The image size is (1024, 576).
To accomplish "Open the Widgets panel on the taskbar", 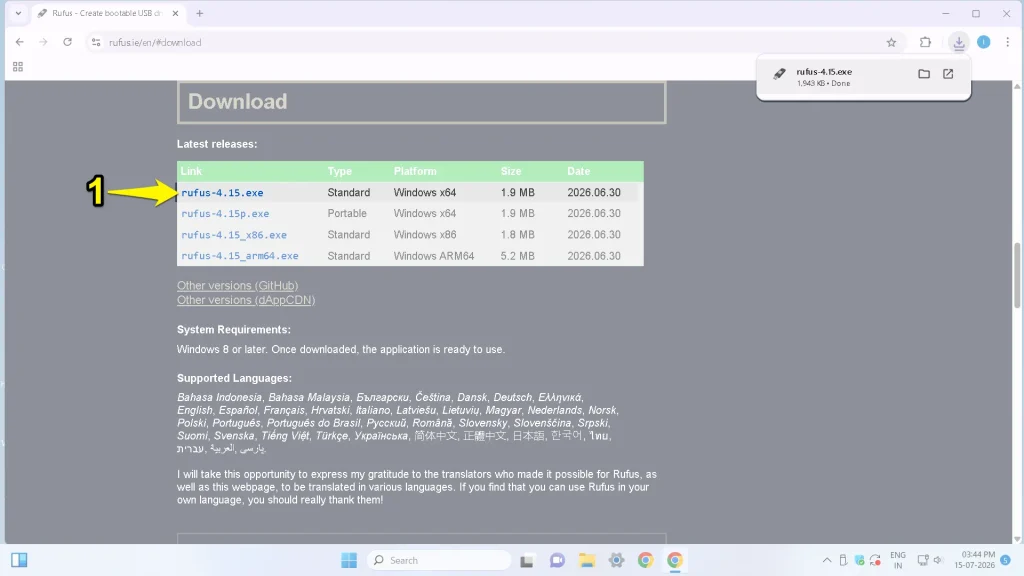I will point(19,560).
